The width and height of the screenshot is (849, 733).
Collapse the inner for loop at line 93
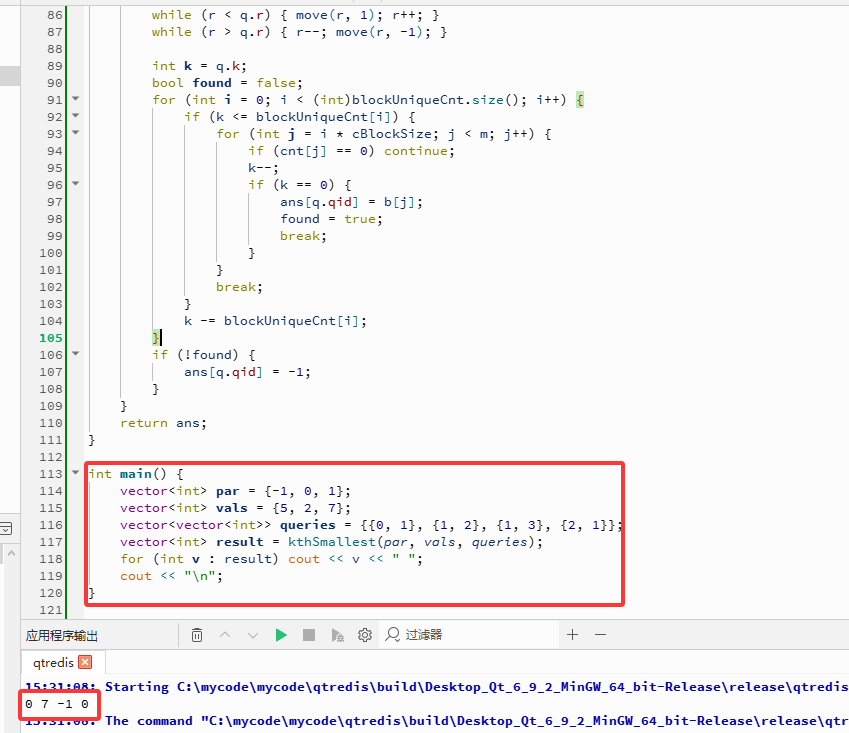(x=76, y=133)
